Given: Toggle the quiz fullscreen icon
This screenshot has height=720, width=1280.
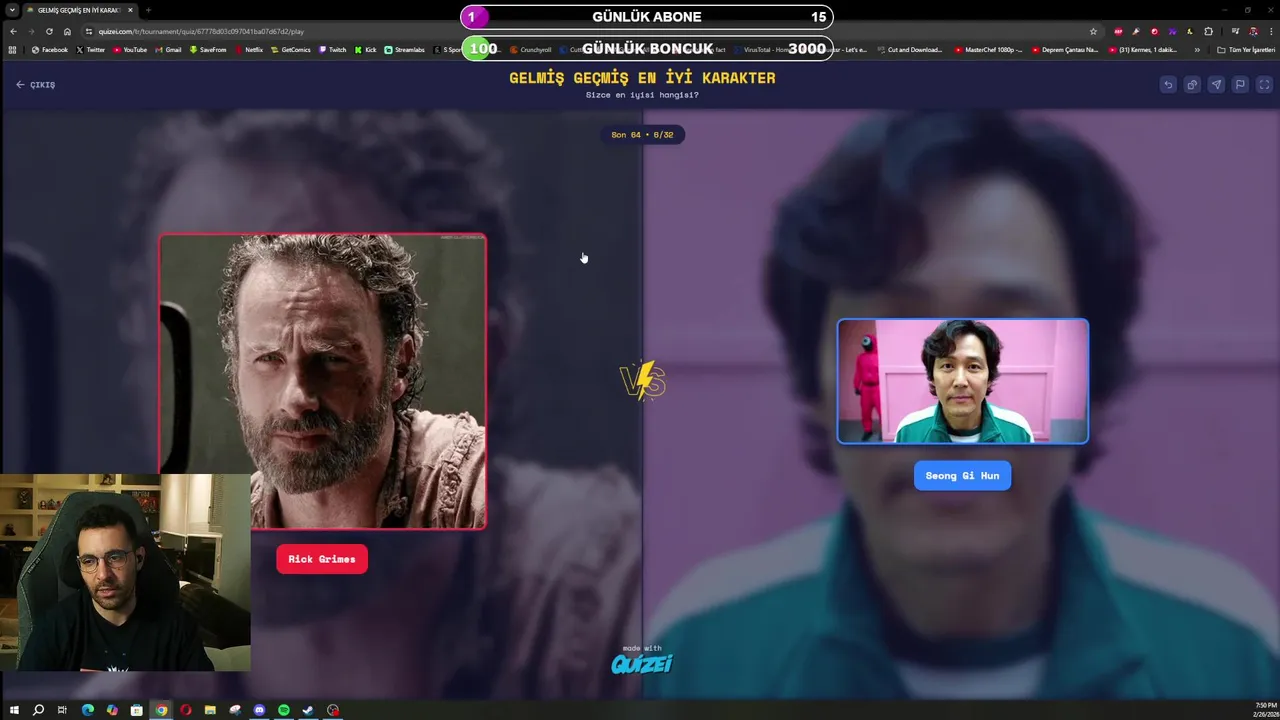Looking at the screenshot, I should (1264, 85).
